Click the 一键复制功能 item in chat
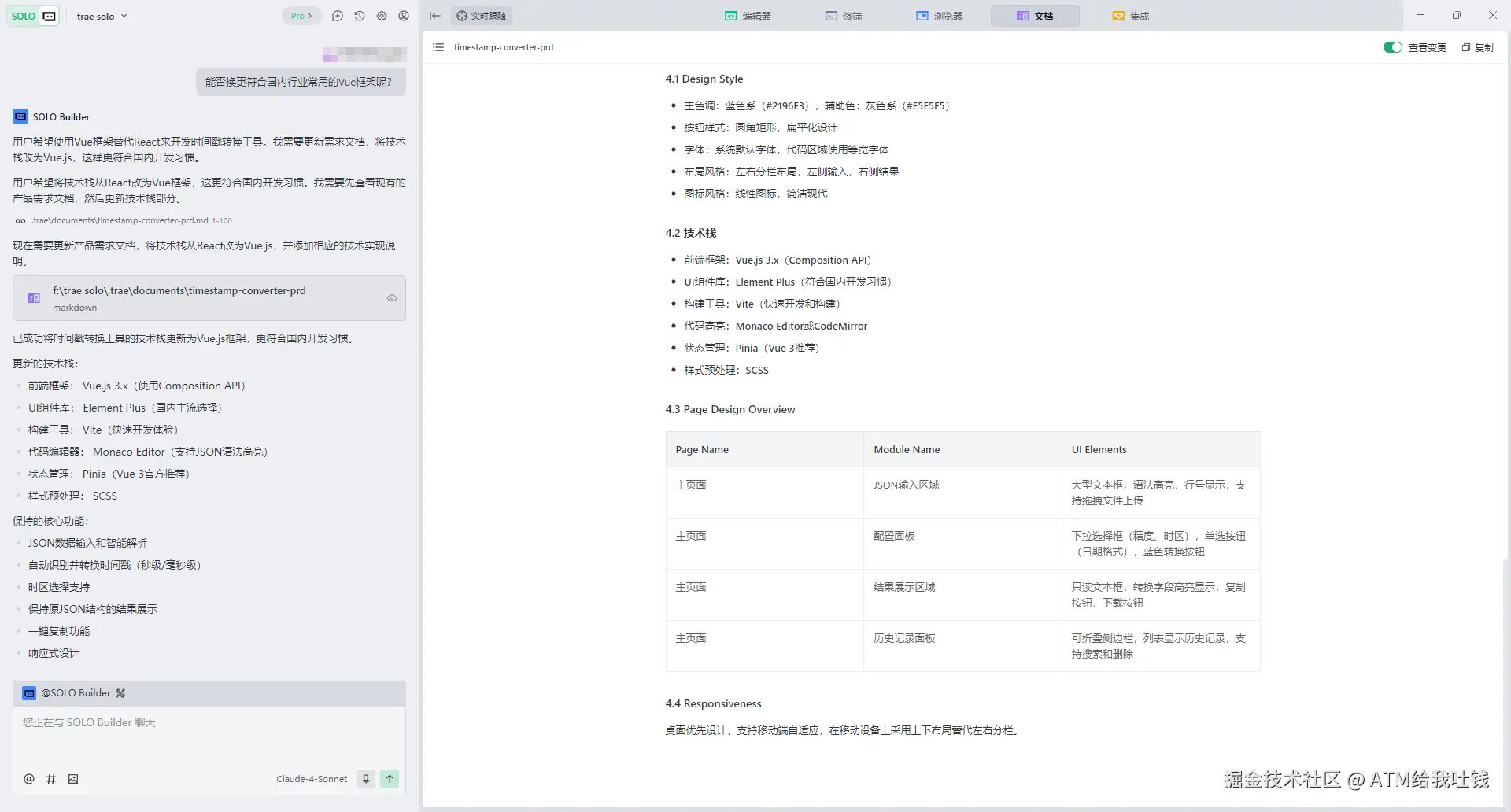 coord(59,631)
